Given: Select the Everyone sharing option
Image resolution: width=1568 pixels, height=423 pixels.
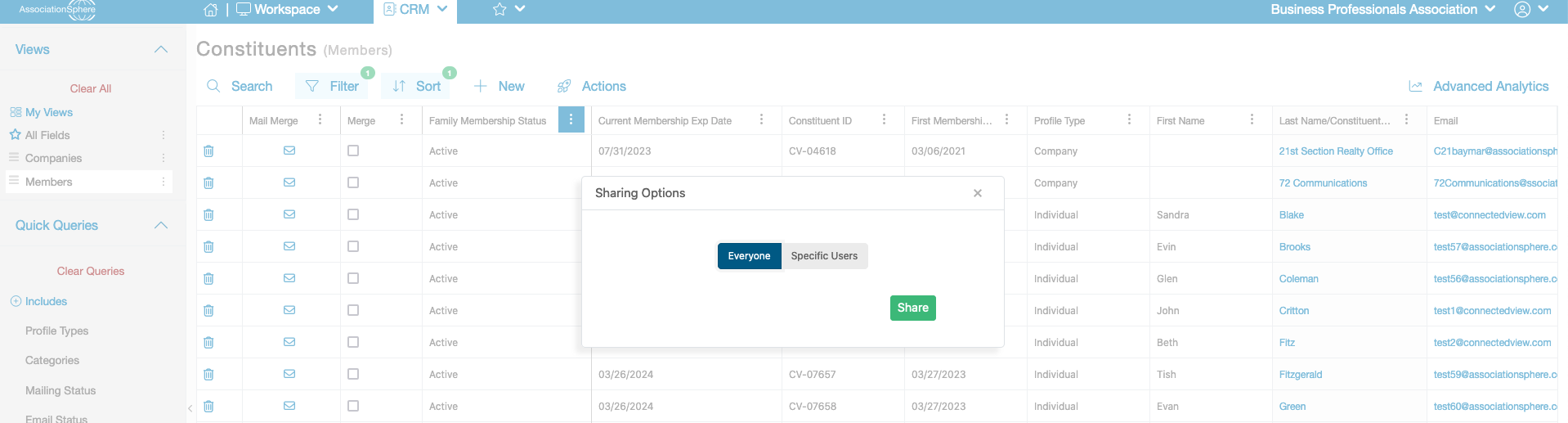Looking at the screenshot, I should [749, 256].
